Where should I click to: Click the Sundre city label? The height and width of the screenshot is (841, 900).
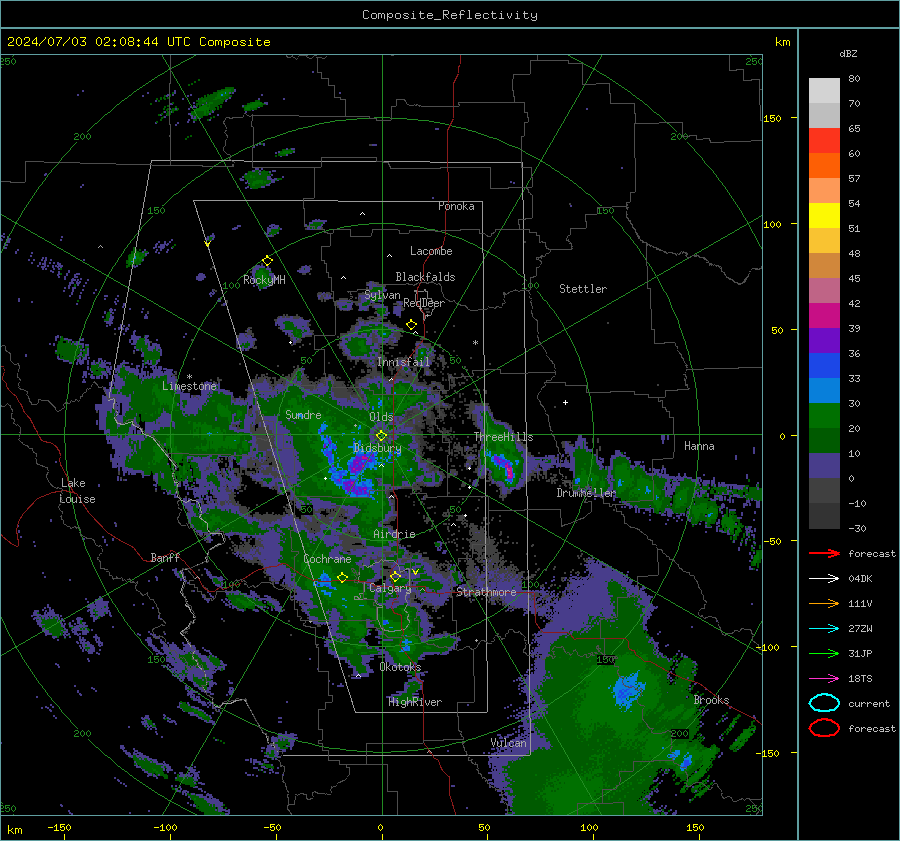(x=303, y=414)
